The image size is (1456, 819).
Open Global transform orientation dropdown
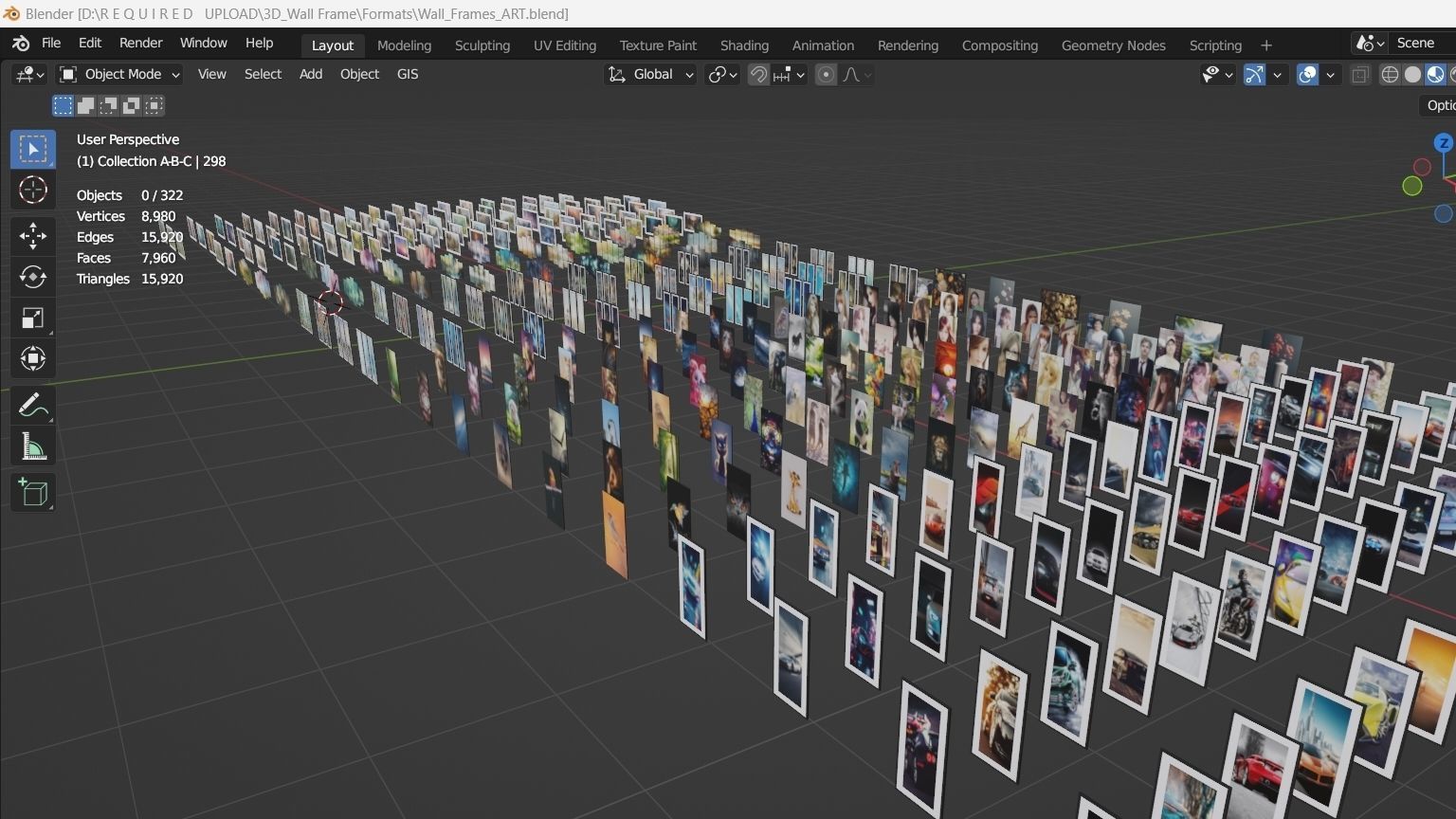click(x=650, y=75)
